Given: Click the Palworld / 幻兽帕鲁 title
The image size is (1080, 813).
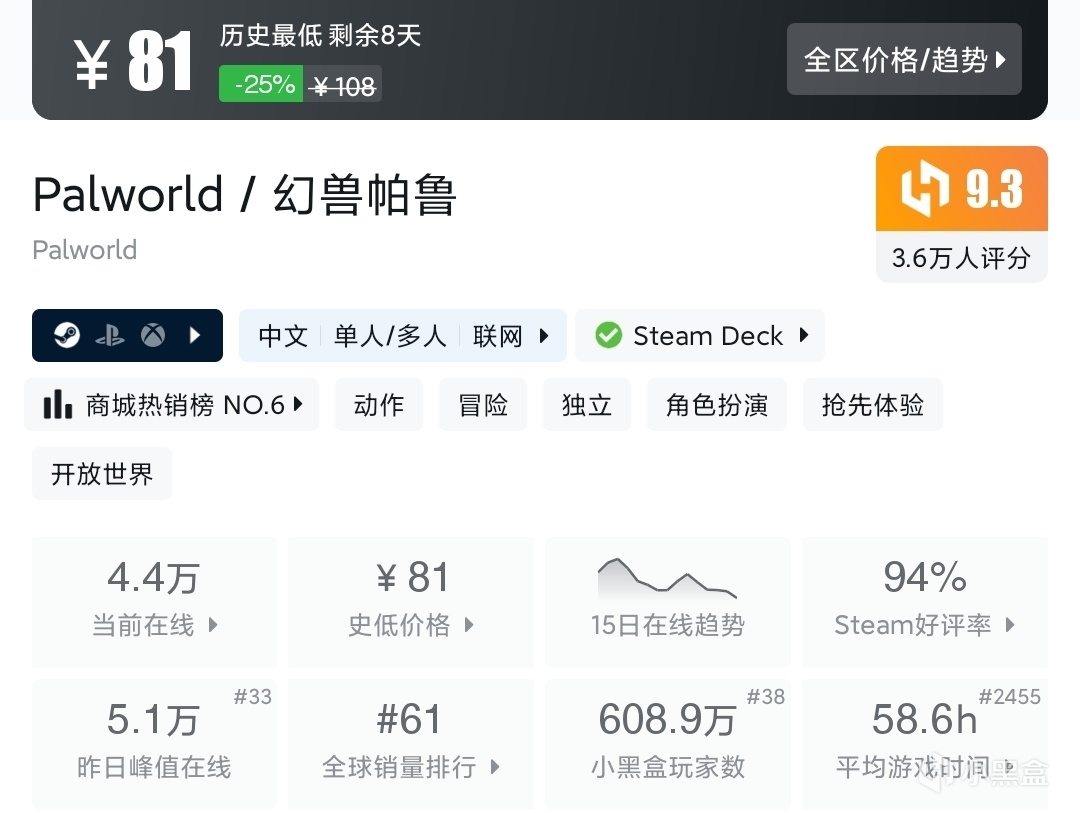Looking at the screenshot, I should [245, 194].
